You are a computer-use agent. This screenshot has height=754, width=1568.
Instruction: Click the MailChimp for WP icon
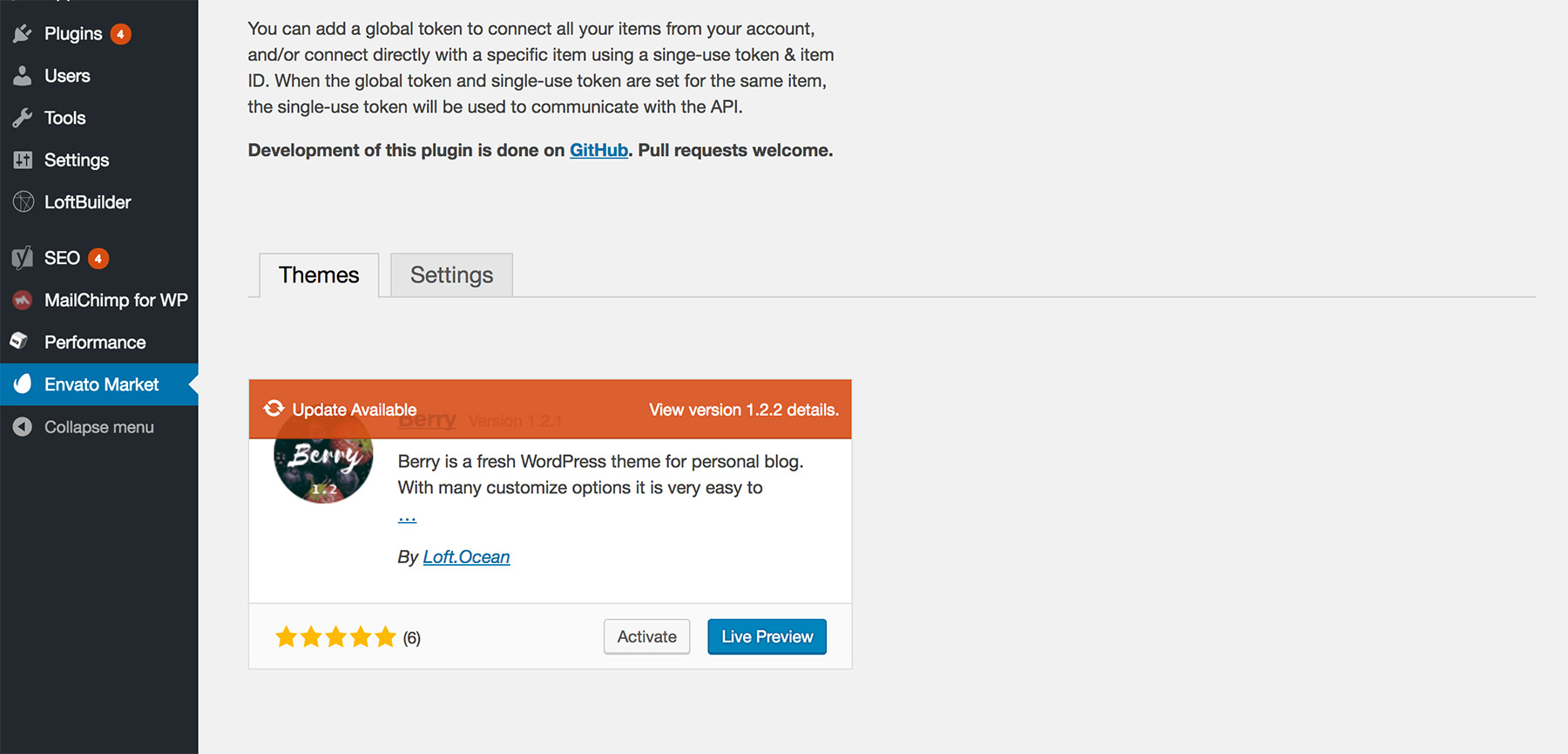tap(23, 300)
